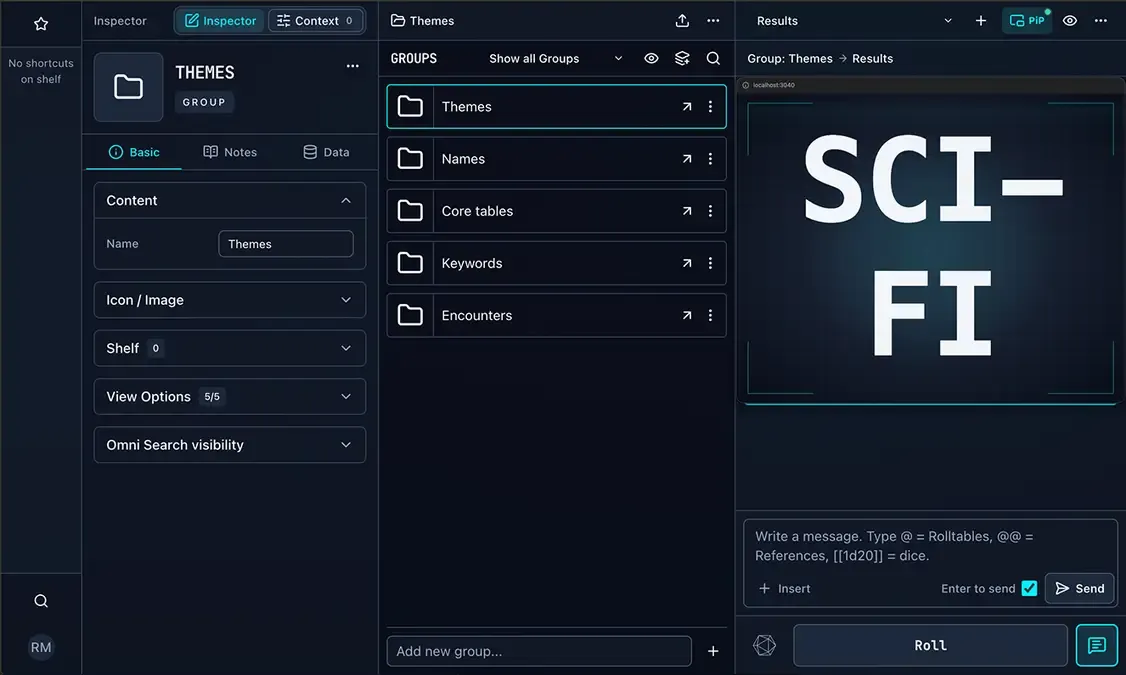The width and height of the screenshot is (1126, 675).
Task: Toggle the Enter to send checkbox
Action: click(x=1029, y=588)
